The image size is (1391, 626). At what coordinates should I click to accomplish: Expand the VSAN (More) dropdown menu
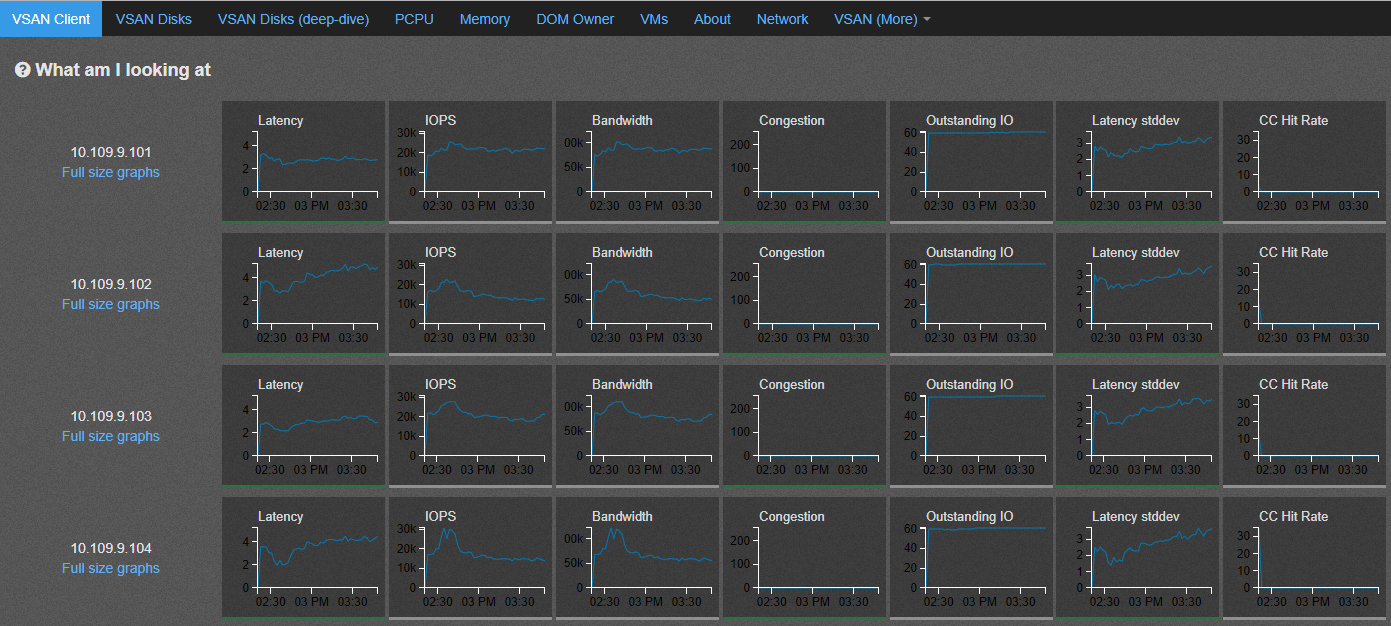(x=882, y=19)
